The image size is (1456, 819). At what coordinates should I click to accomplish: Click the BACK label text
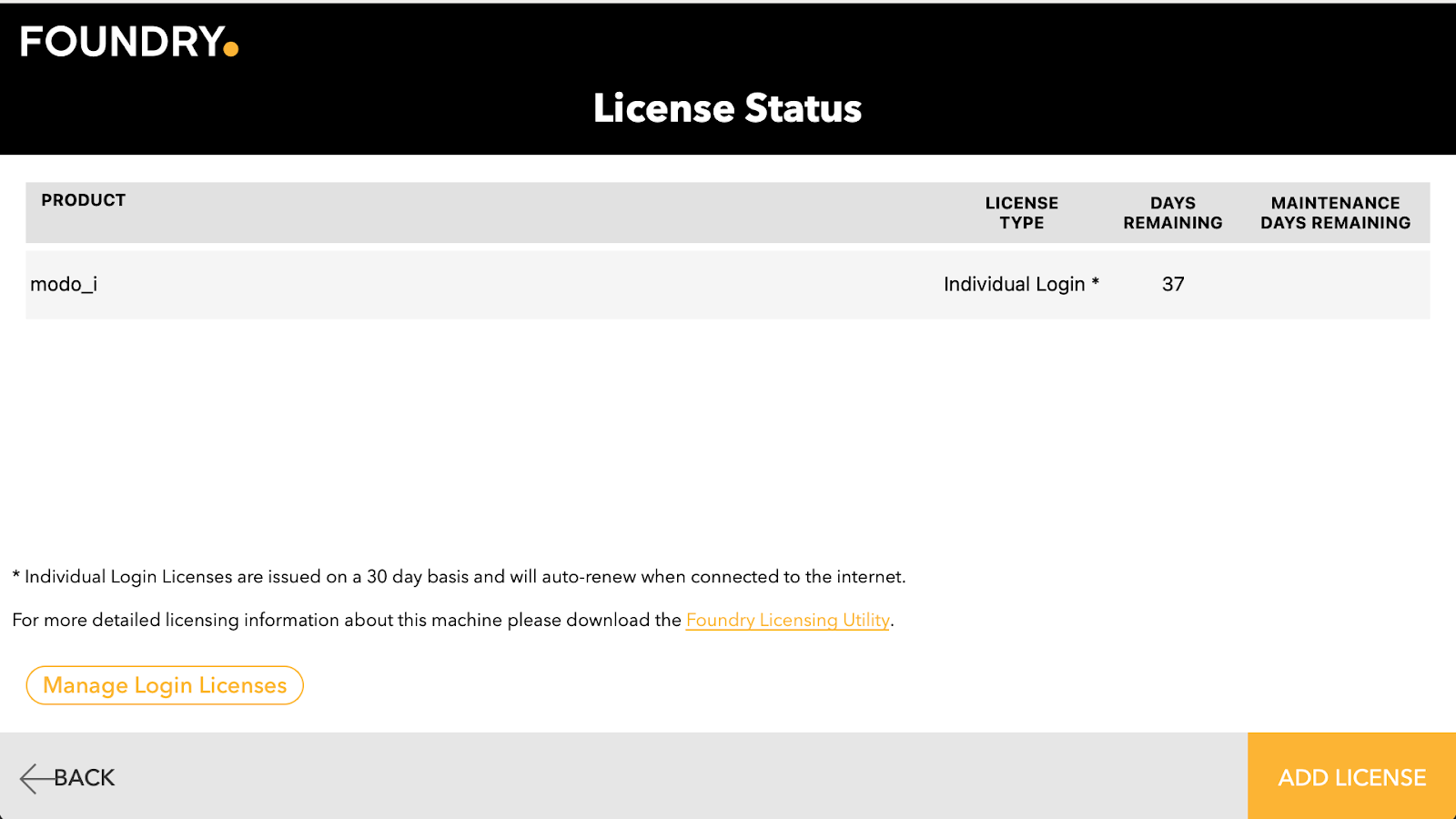(85, 778)
